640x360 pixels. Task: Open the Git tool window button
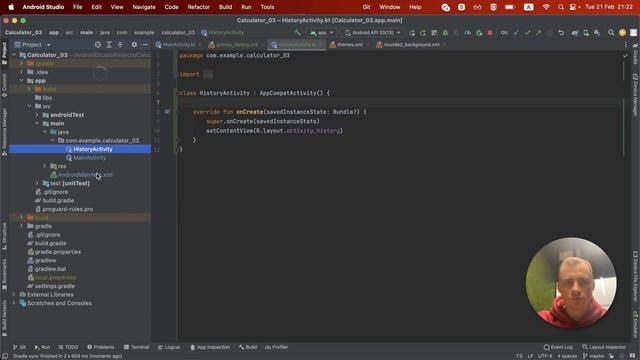19,347
